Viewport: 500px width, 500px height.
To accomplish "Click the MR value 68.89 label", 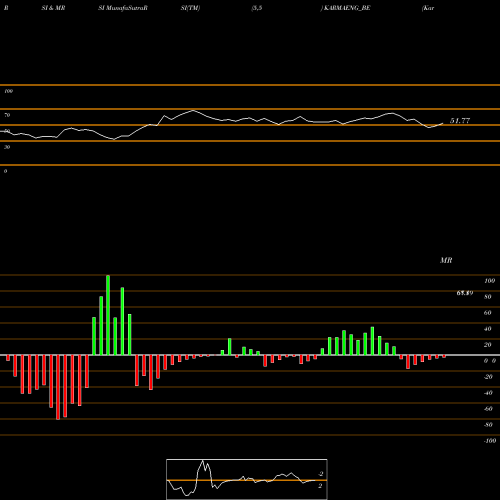I will (x=465, y=293).
